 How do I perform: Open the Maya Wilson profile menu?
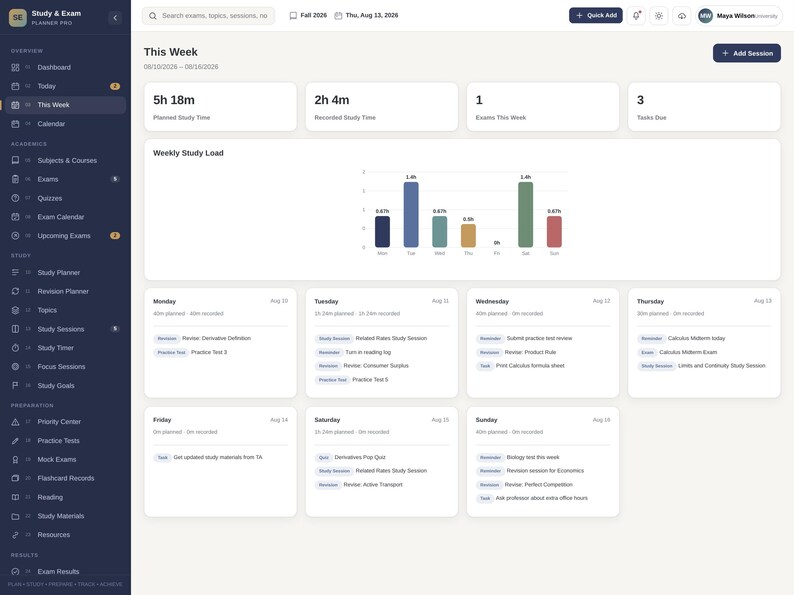click(739, 16)
